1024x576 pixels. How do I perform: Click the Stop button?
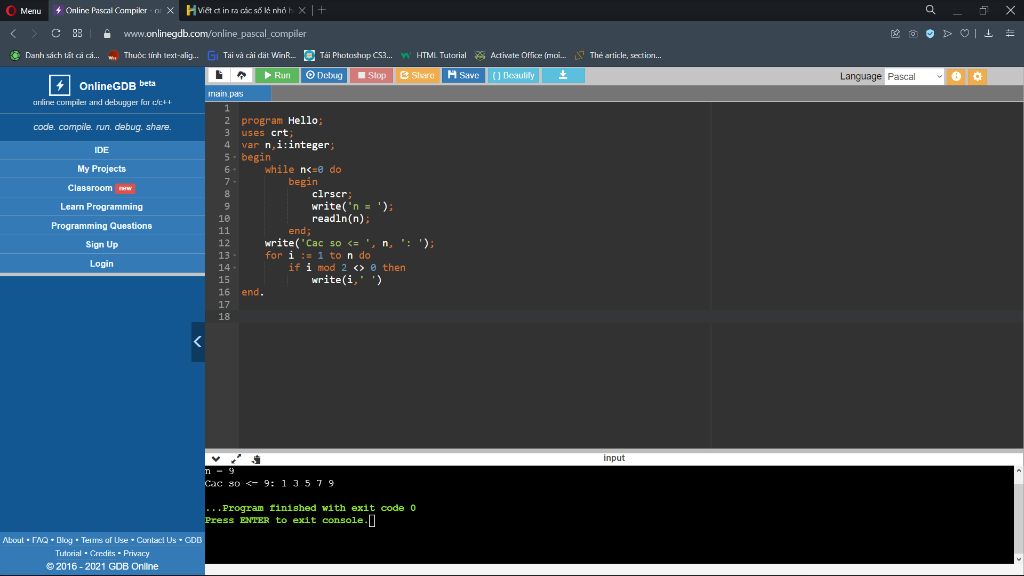tap(372, 76)
